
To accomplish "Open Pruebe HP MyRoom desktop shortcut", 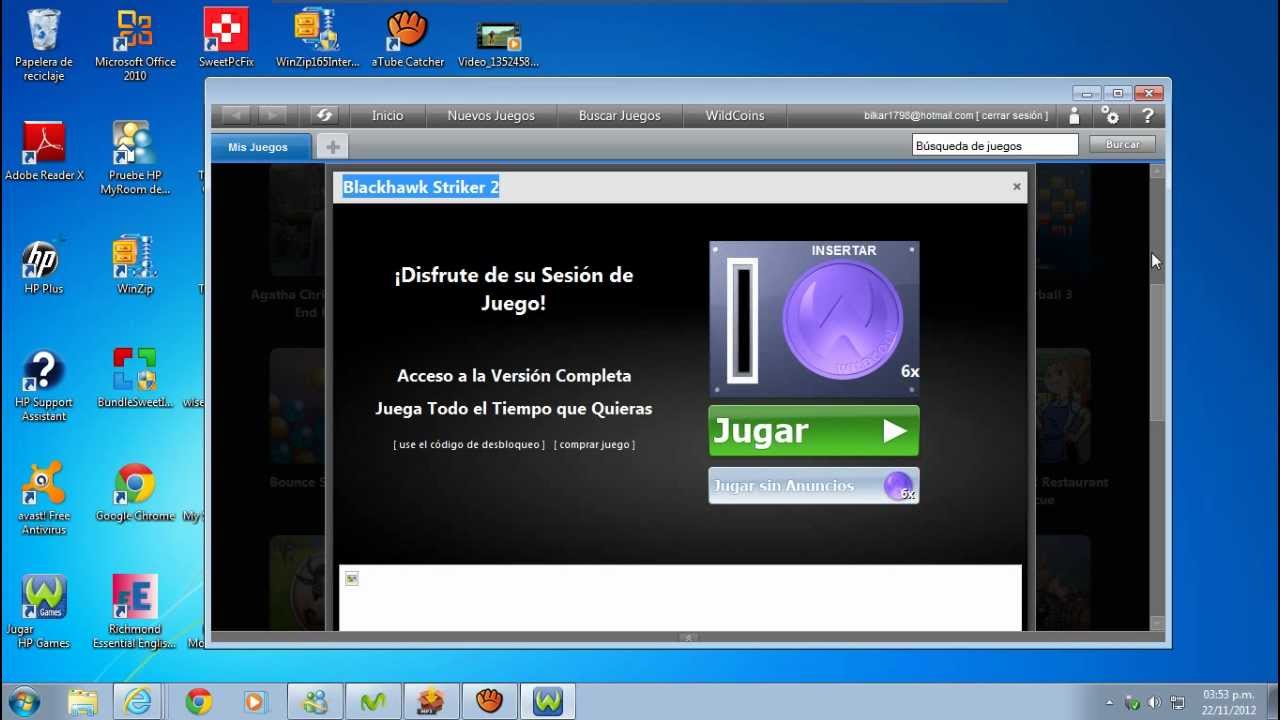I will tap(135, 158).
